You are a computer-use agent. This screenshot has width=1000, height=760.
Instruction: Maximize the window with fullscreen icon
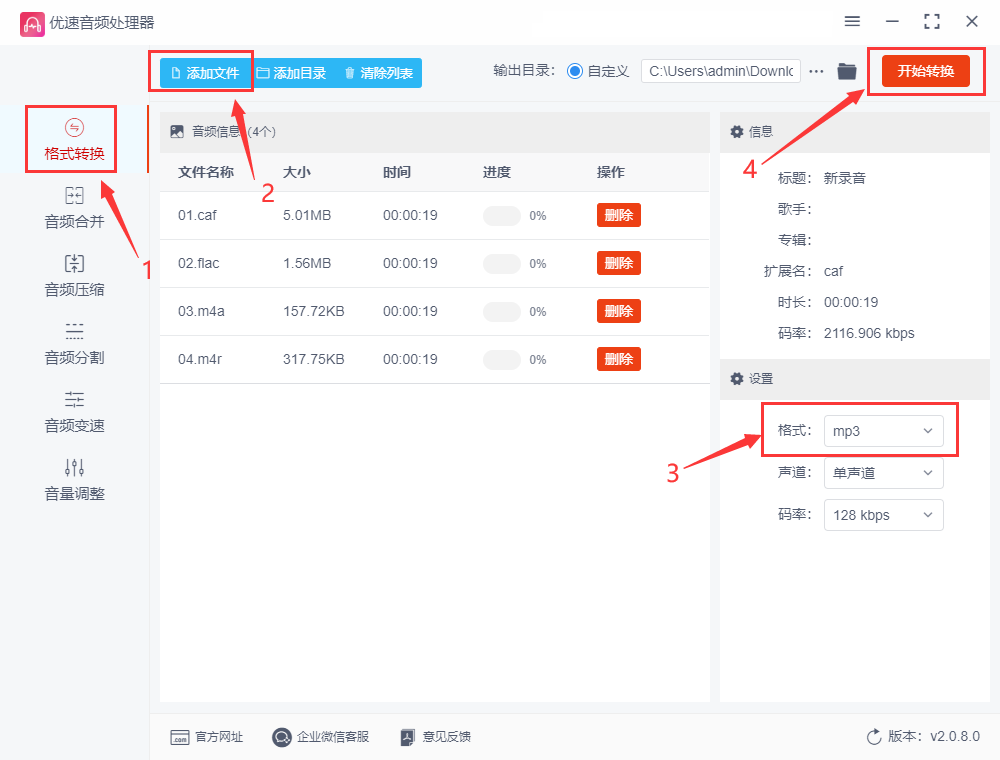(x=932, y=22)
